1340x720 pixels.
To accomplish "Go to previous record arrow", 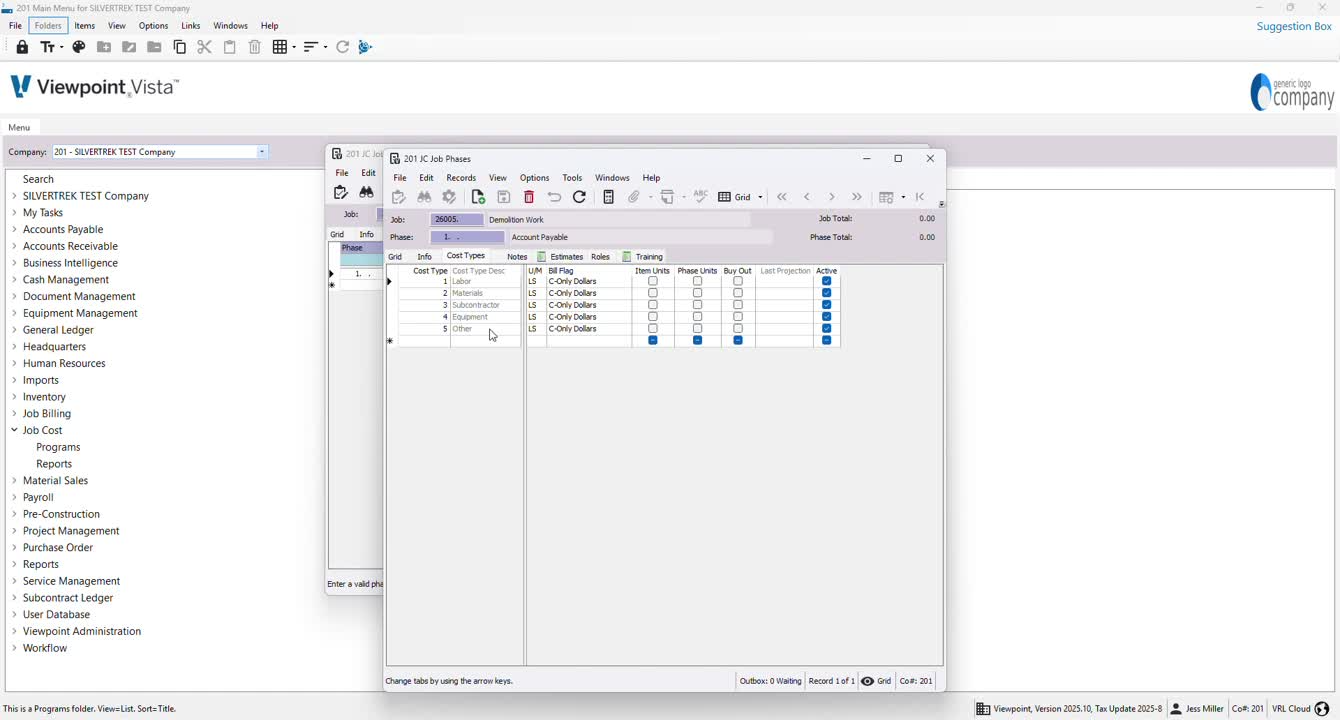I will click(807, 197).
